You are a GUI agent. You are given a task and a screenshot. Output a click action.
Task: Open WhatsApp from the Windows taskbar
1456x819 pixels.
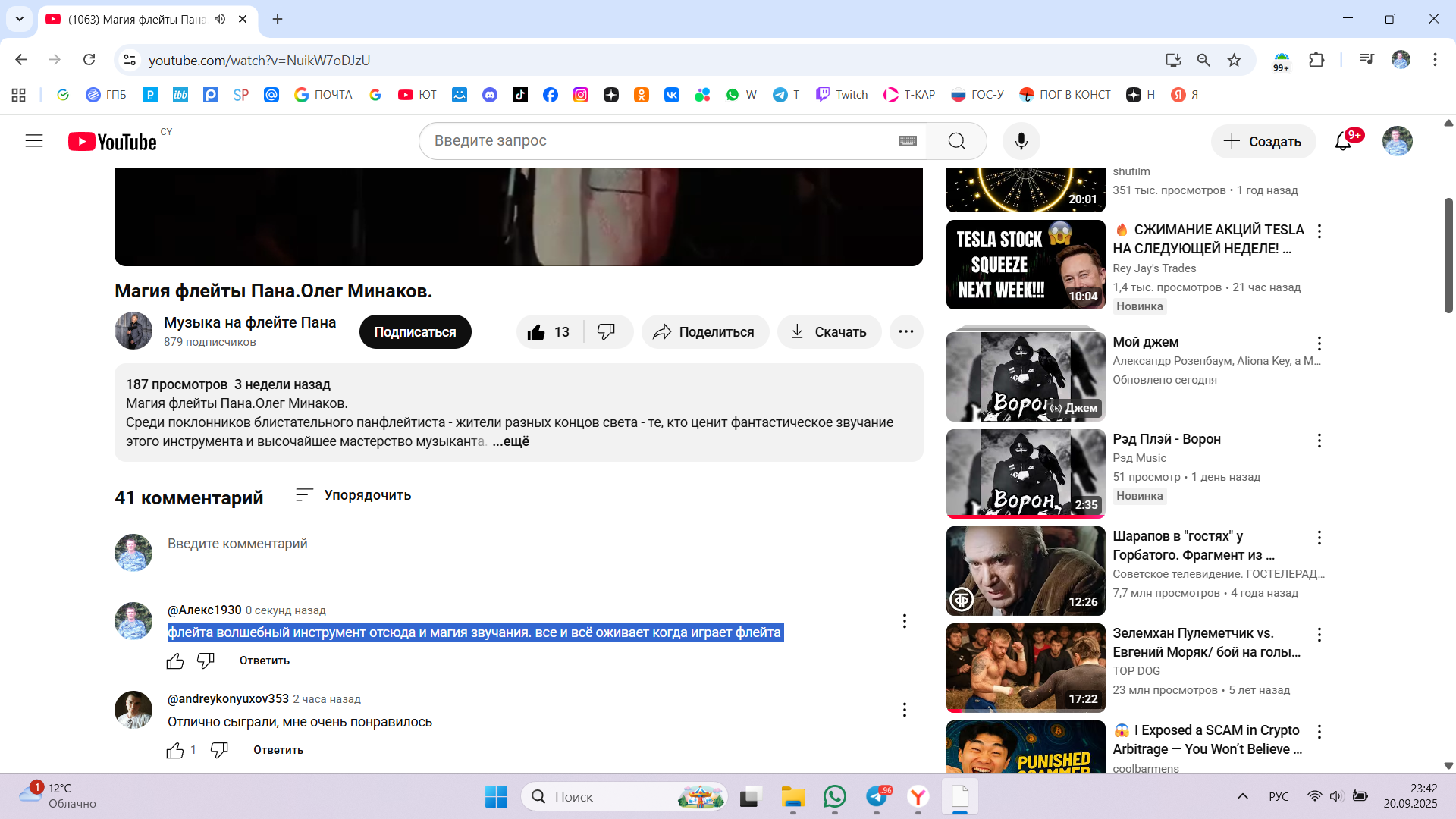tap(834, 797)
